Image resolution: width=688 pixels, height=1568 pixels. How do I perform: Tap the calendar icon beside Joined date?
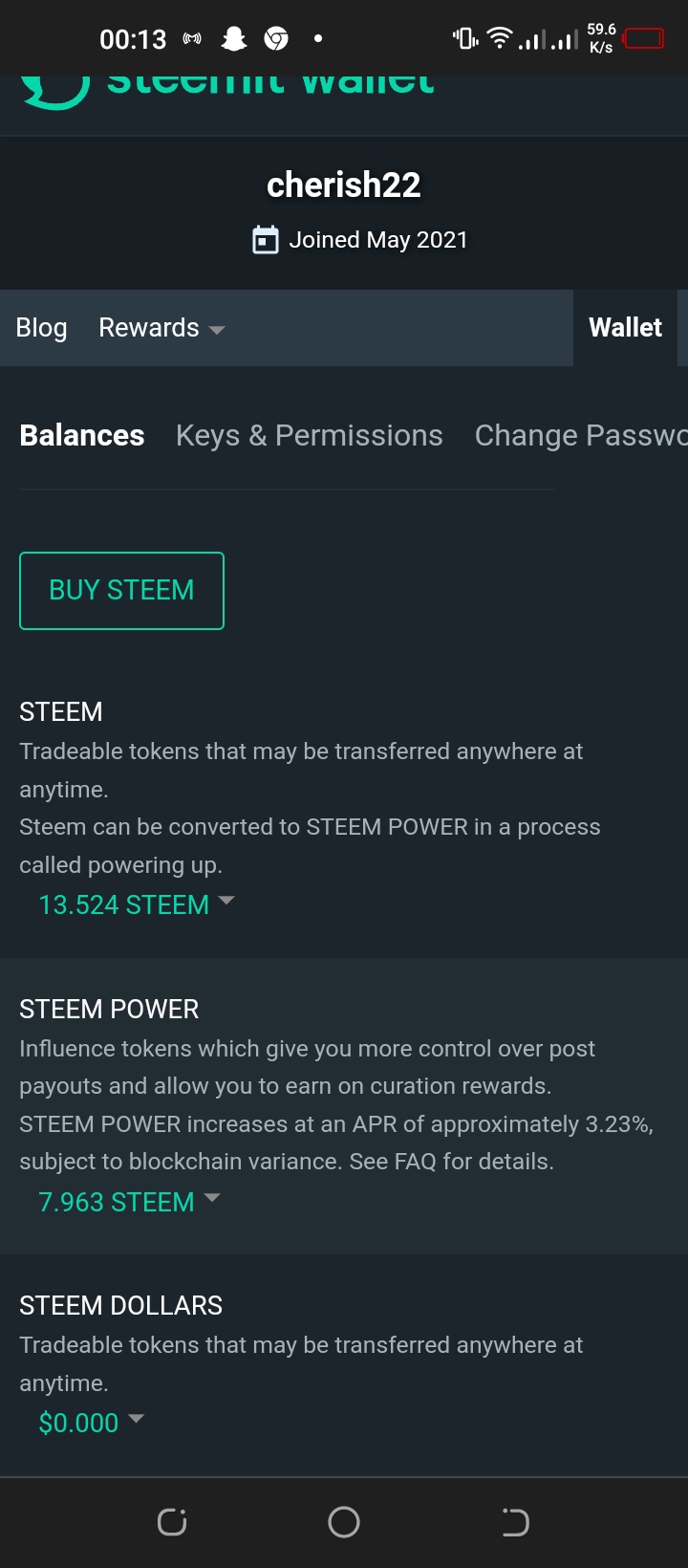tap(265, 240)
